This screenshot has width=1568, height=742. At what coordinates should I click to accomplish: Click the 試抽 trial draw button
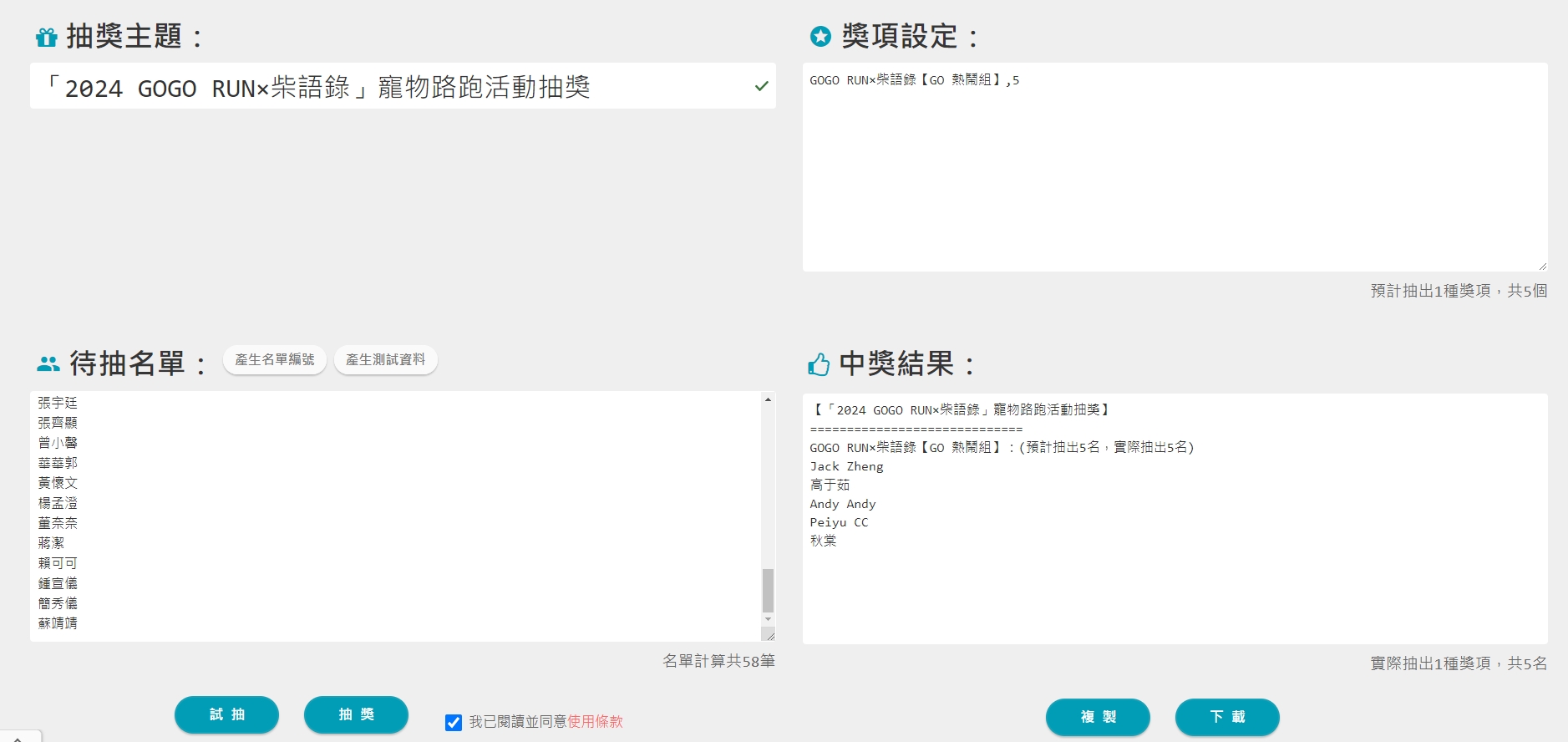click(226, 714)
